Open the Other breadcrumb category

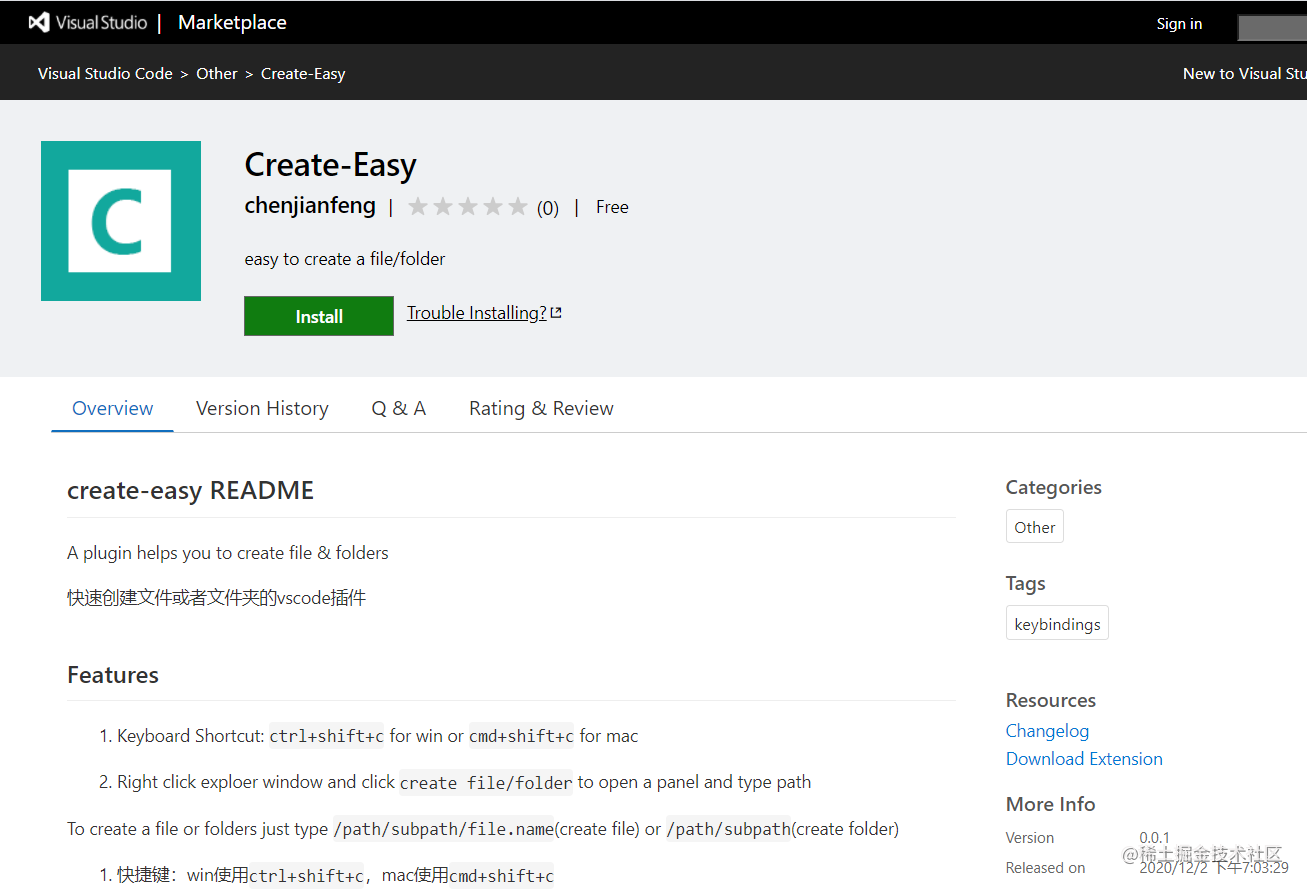217,74
